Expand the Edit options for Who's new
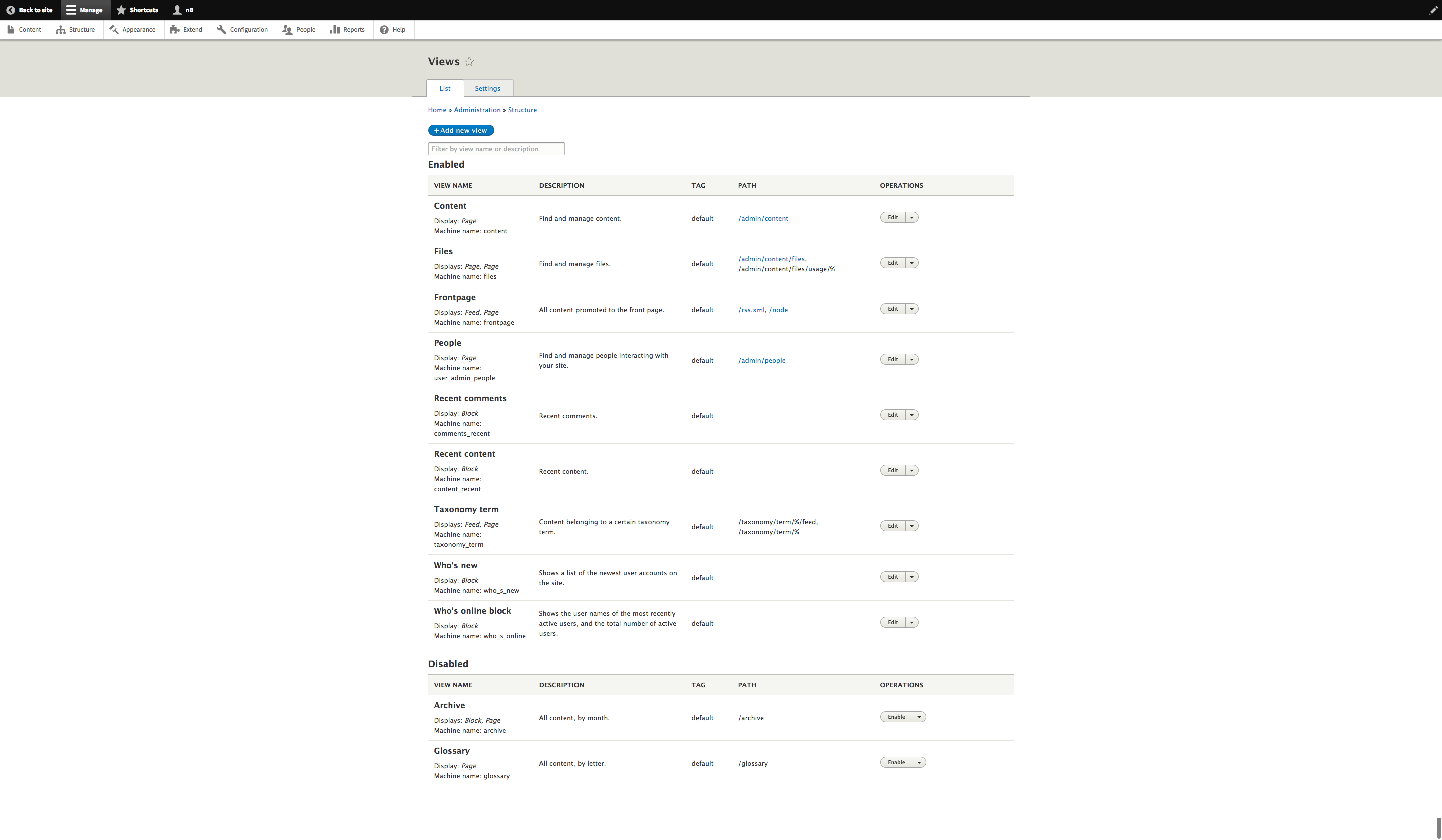Image resolution: width=1442 pixels, height=840 pixels. (x=912, y=576)
